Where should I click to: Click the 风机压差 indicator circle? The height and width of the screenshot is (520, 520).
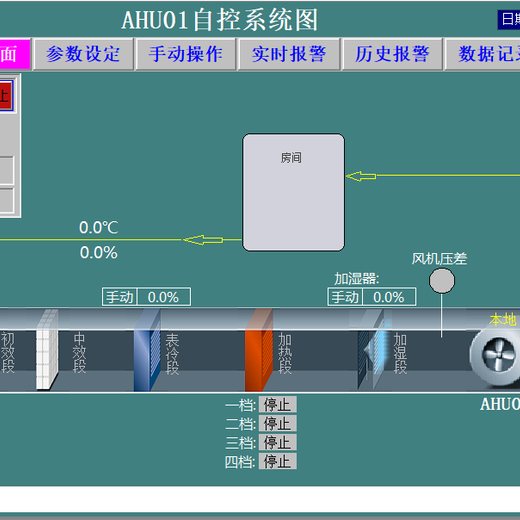442,281
